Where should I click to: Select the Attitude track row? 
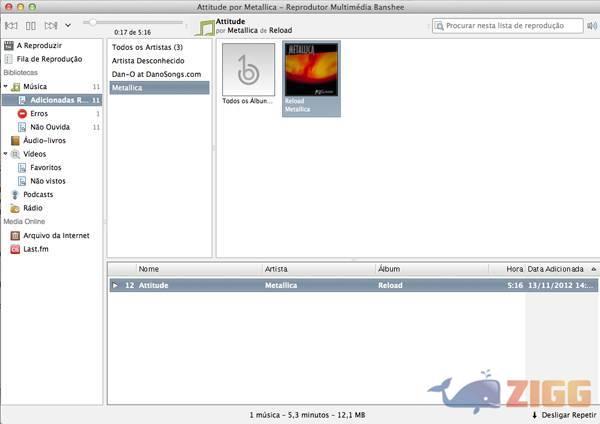click(x=353, y=285)
